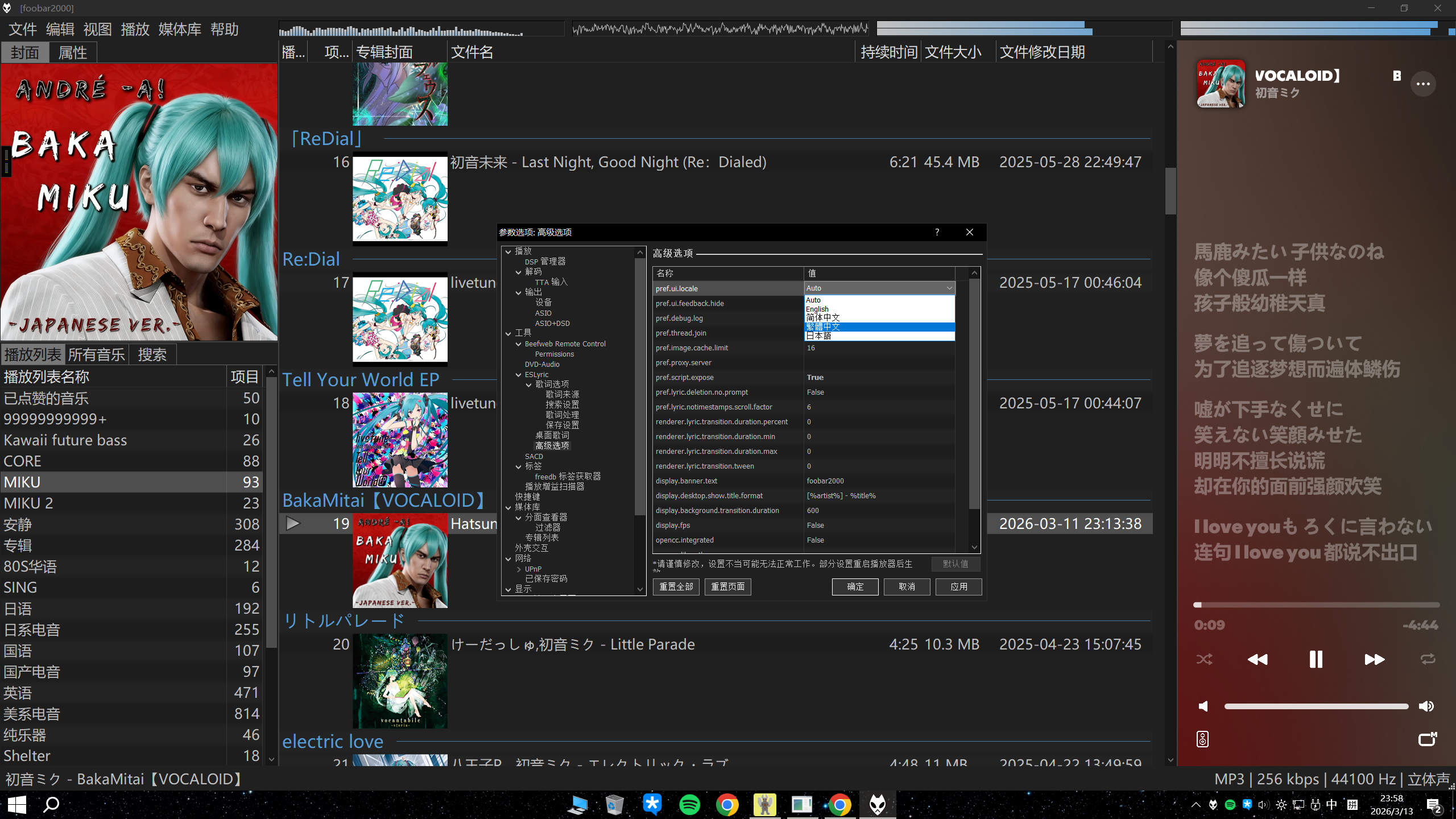
Task: Toggle pref.script.expose True value
Action: (x=815, y=378)
